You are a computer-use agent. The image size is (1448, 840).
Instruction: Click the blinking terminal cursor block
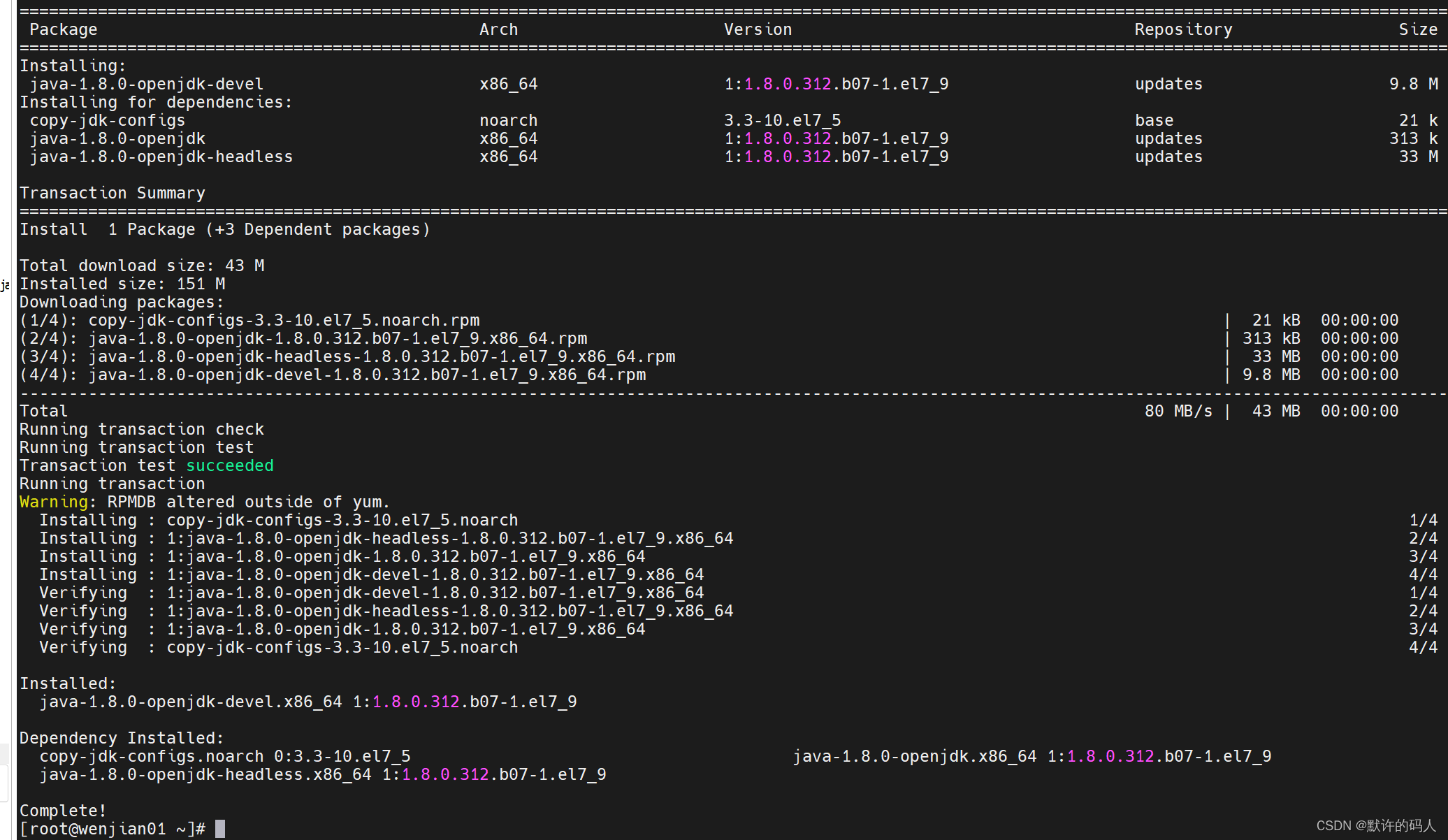tap(219, 828)
